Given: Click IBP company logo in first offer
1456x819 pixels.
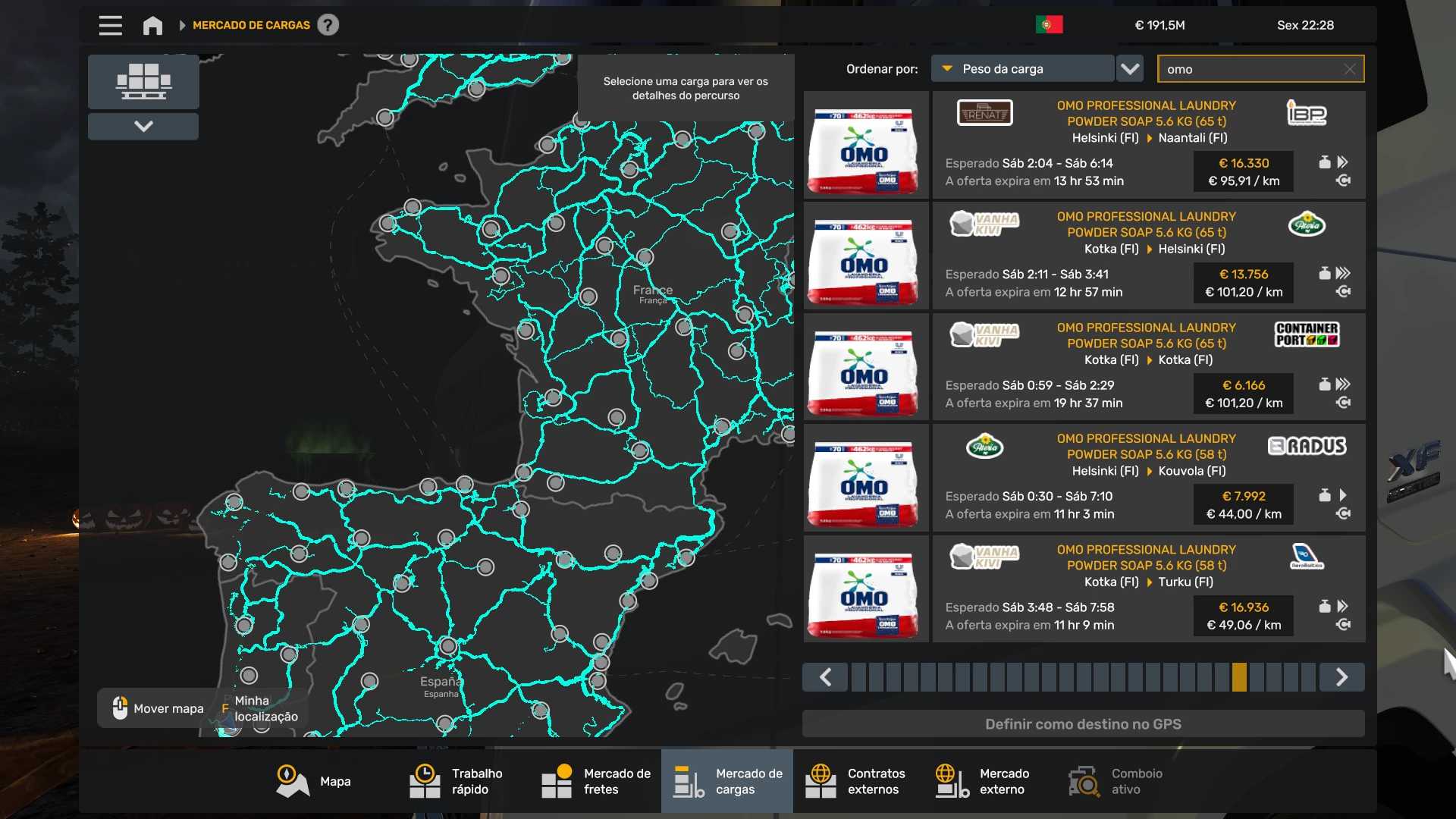Looking at the screenshot, I should (x=1306, y=114).
